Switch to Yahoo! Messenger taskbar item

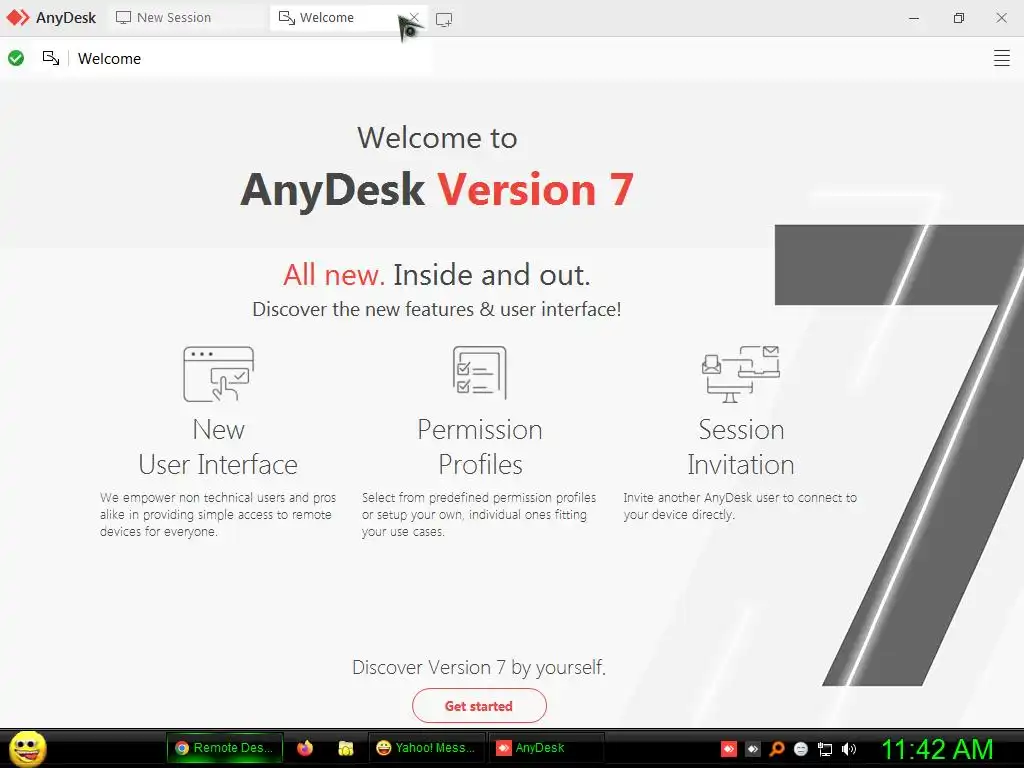click(x=426, y=748)
